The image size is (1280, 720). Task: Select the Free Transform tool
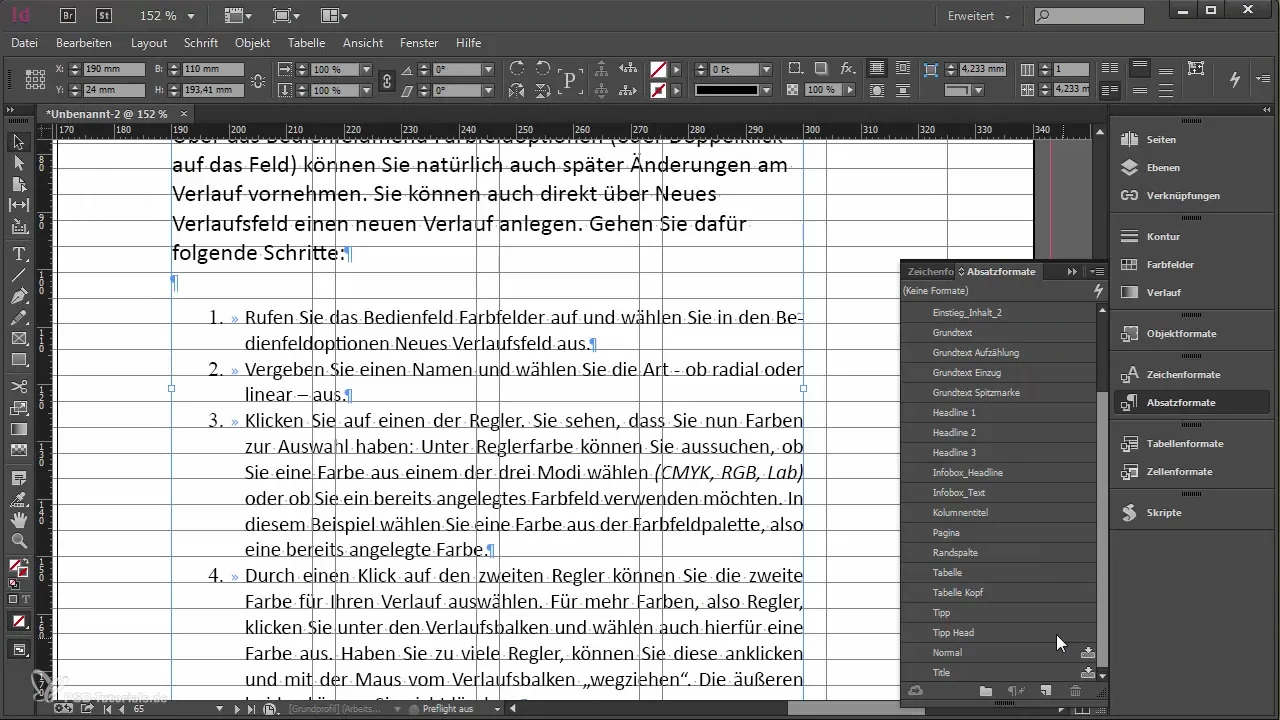click(18, 407)
